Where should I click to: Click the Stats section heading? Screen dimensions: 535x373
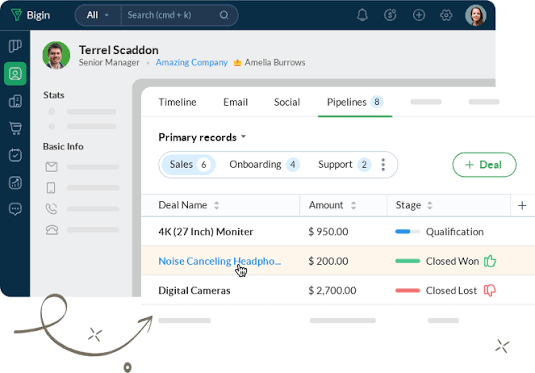click(x=54, y=95)
